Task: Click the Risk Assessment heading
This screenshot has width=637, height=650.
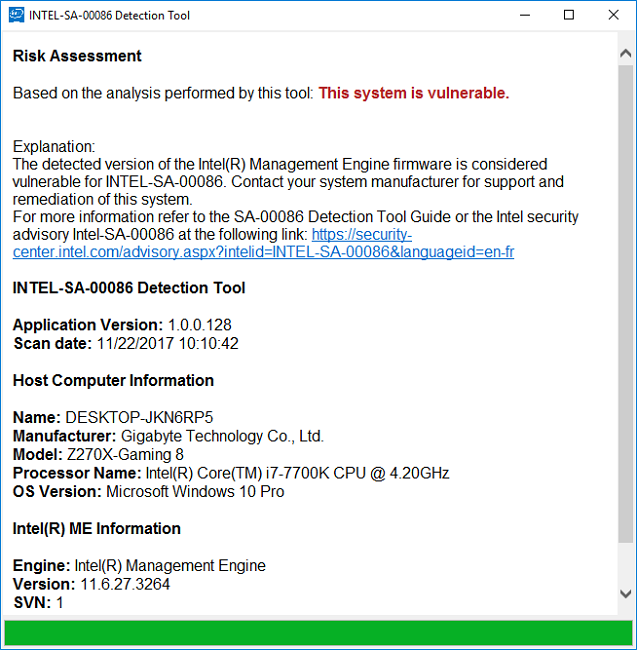Action: click(77, 56)
